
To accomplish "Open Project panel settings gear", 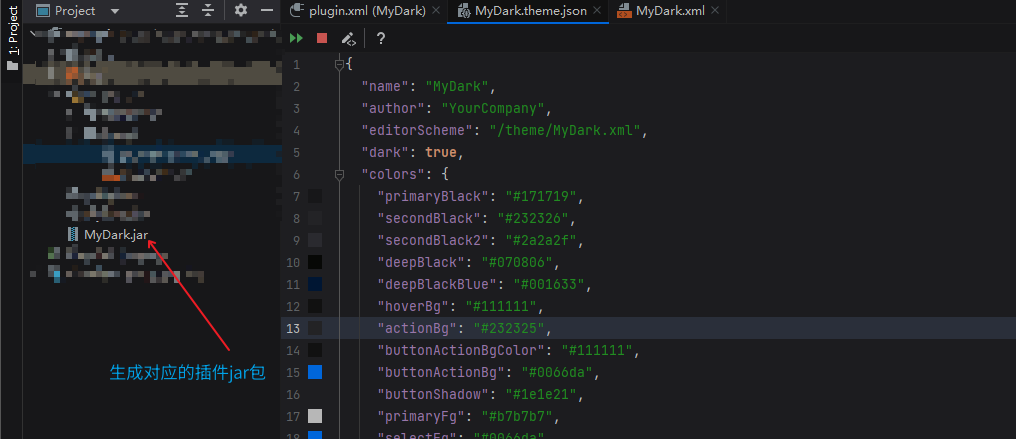I will pyautogui.click(x=241, y=10).
